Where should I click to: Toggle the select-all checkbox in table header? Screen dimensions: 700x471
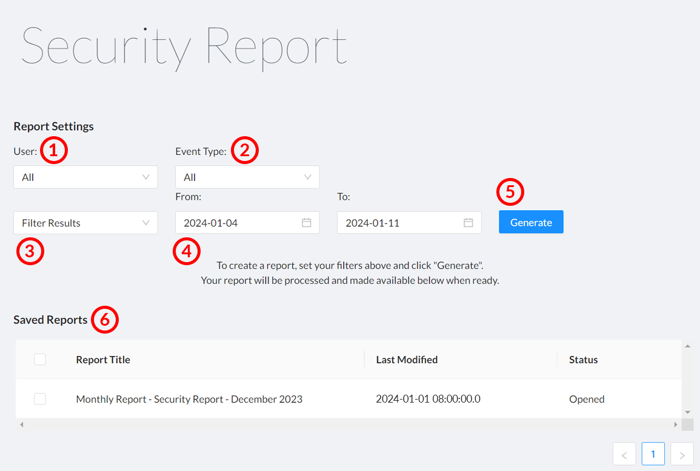pos(40,359)
